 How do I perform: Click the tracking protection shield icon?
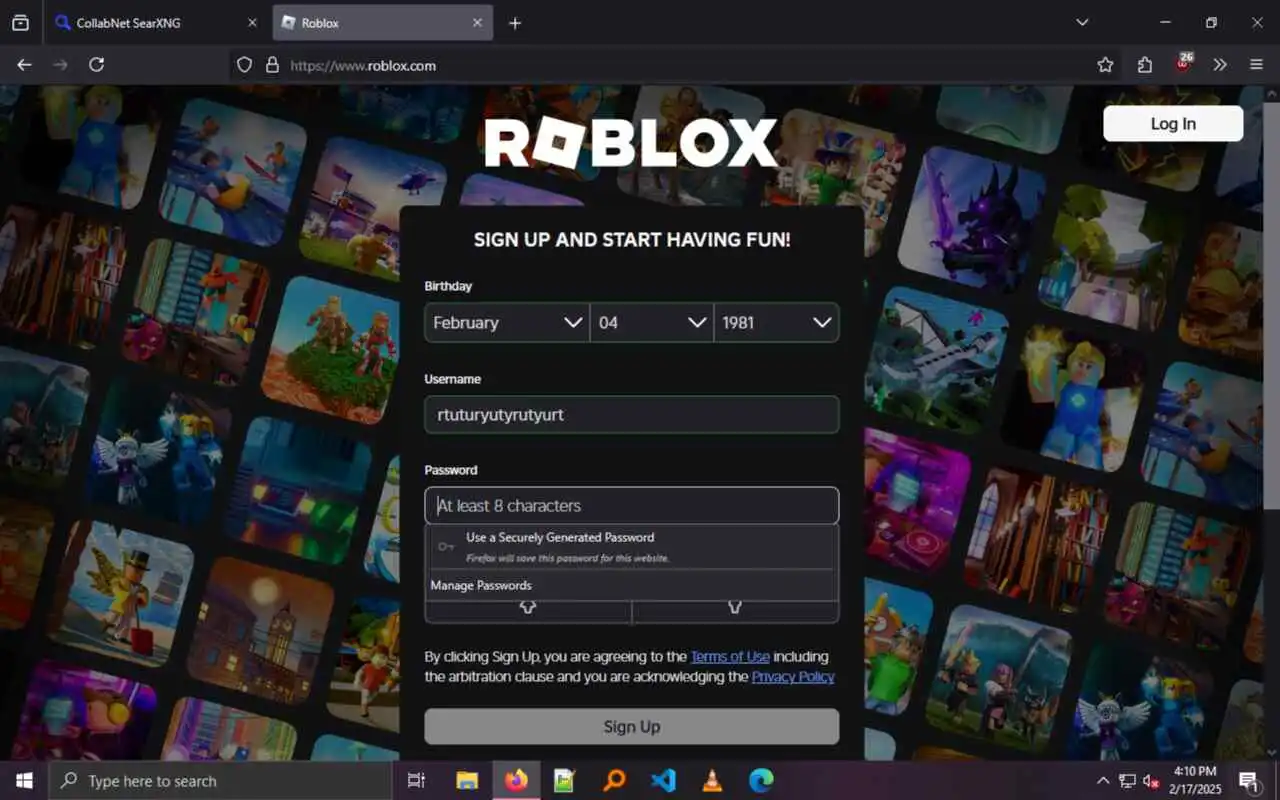click(x=244, y=65)
